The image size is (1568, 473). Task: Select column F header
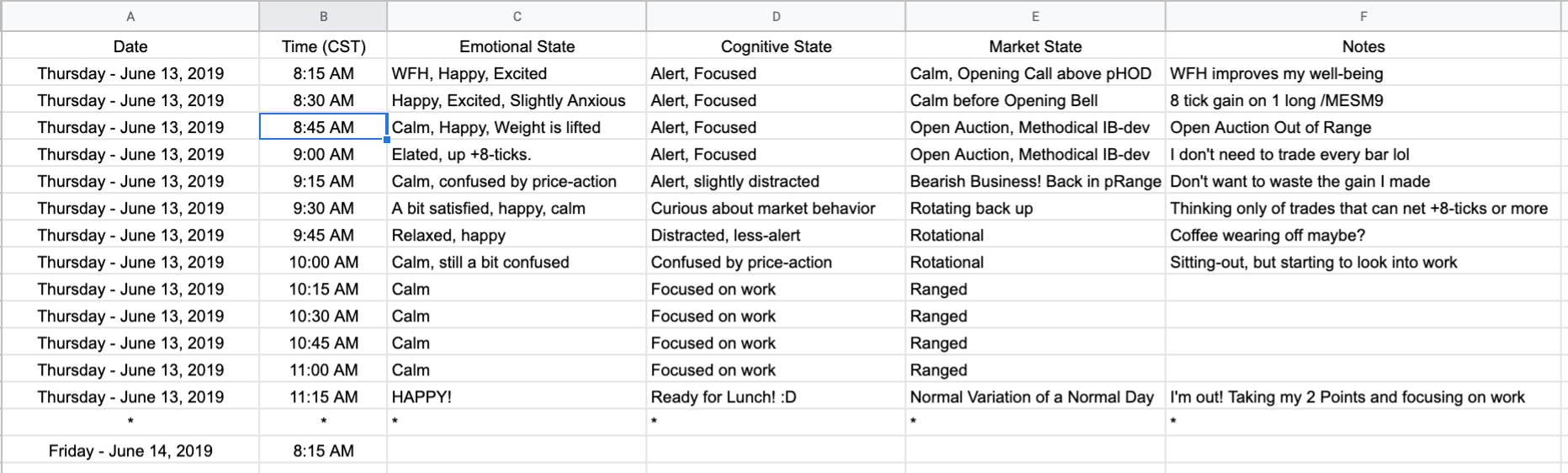point(1364,16)
